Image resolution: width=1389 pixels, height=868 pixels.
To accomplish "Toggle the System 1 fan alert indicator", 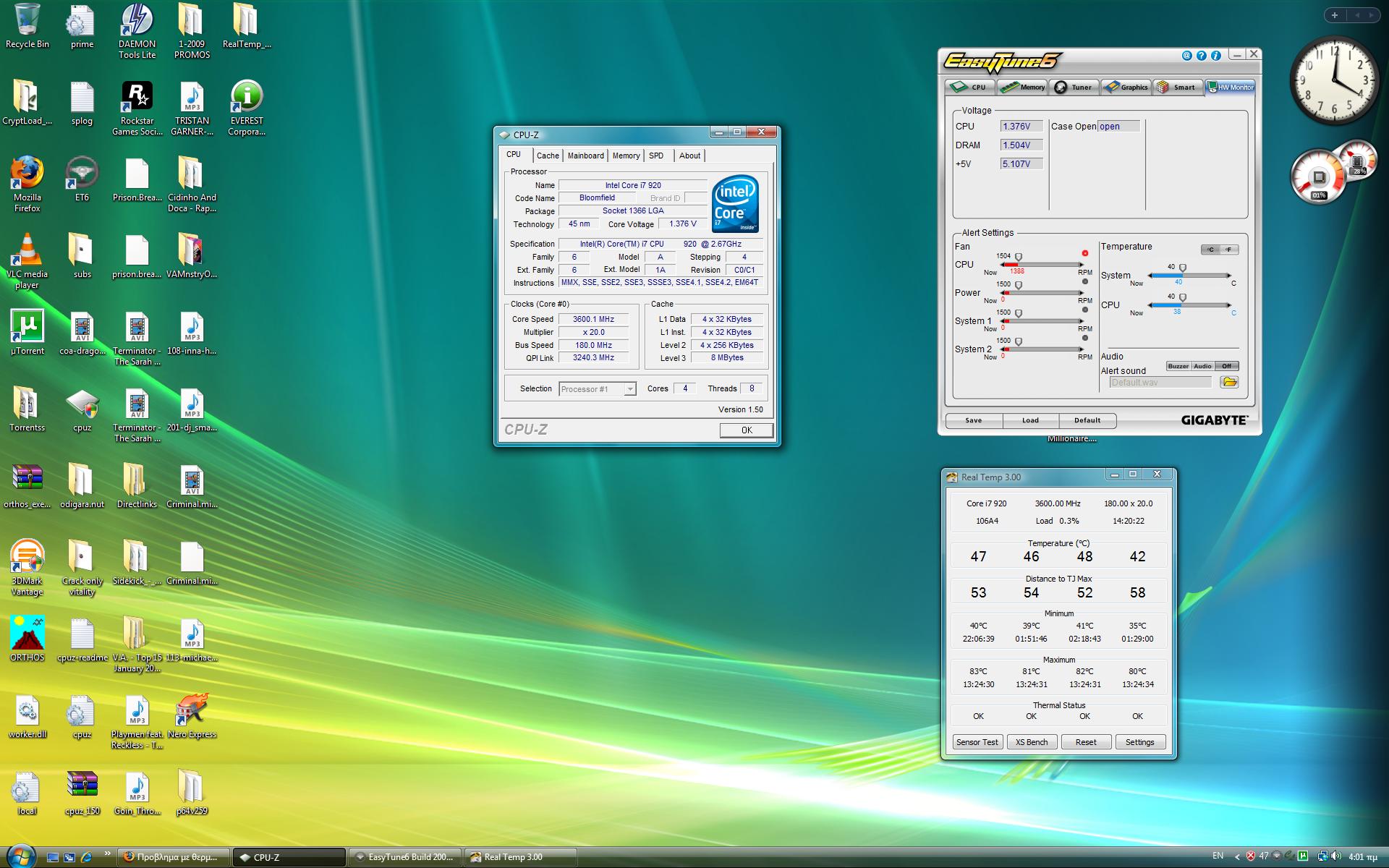I will pyautogui.click(x=1084, y=310).
